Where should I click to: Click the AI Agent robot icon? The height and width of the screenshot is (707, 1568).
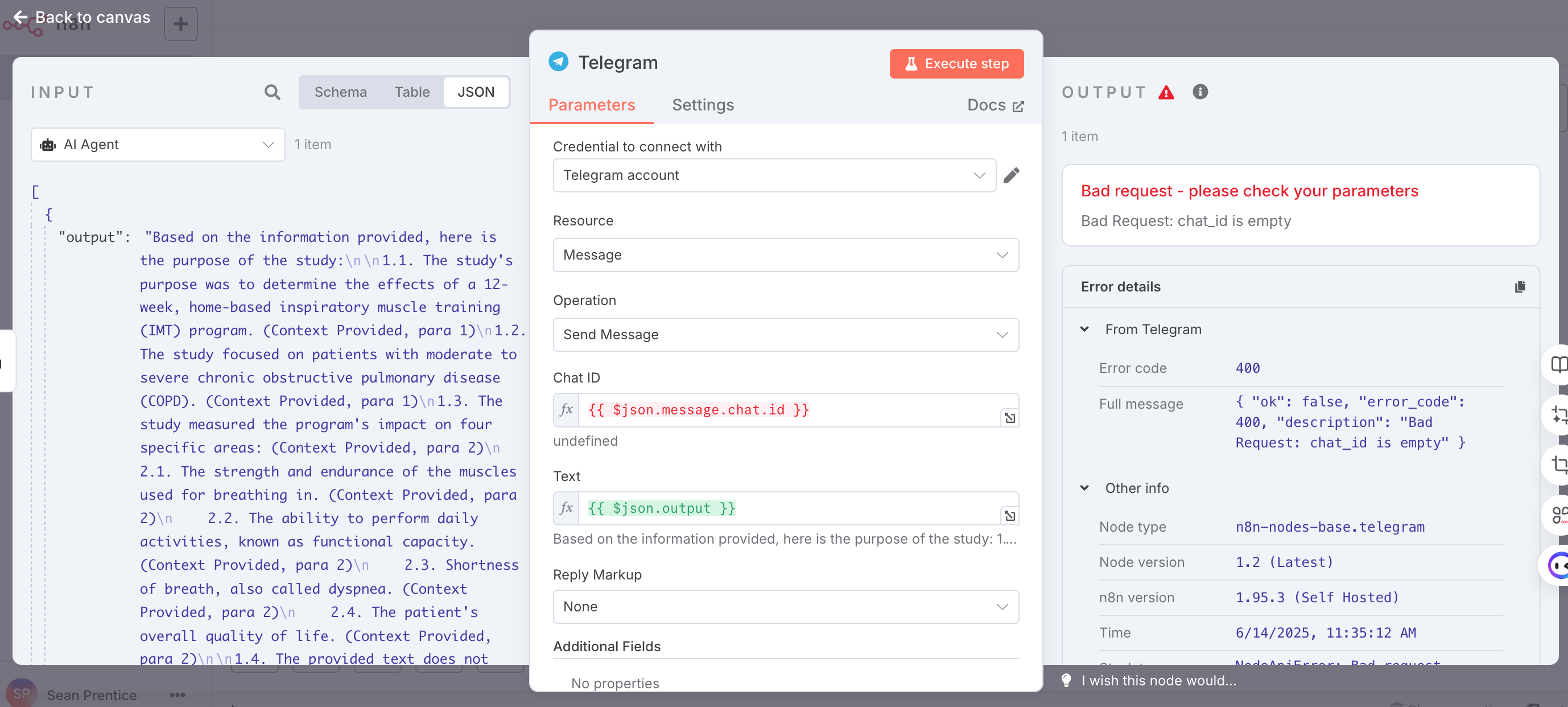click(47, 145)
